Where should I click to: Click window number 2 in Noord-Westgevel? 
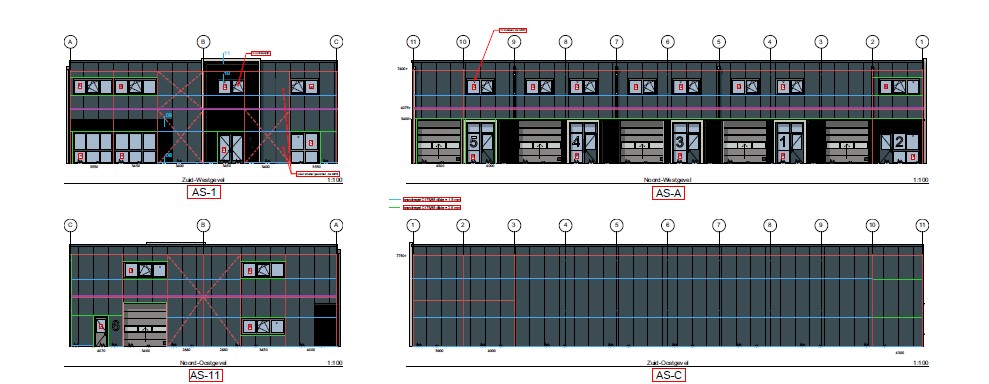click(x=899, y=142)
